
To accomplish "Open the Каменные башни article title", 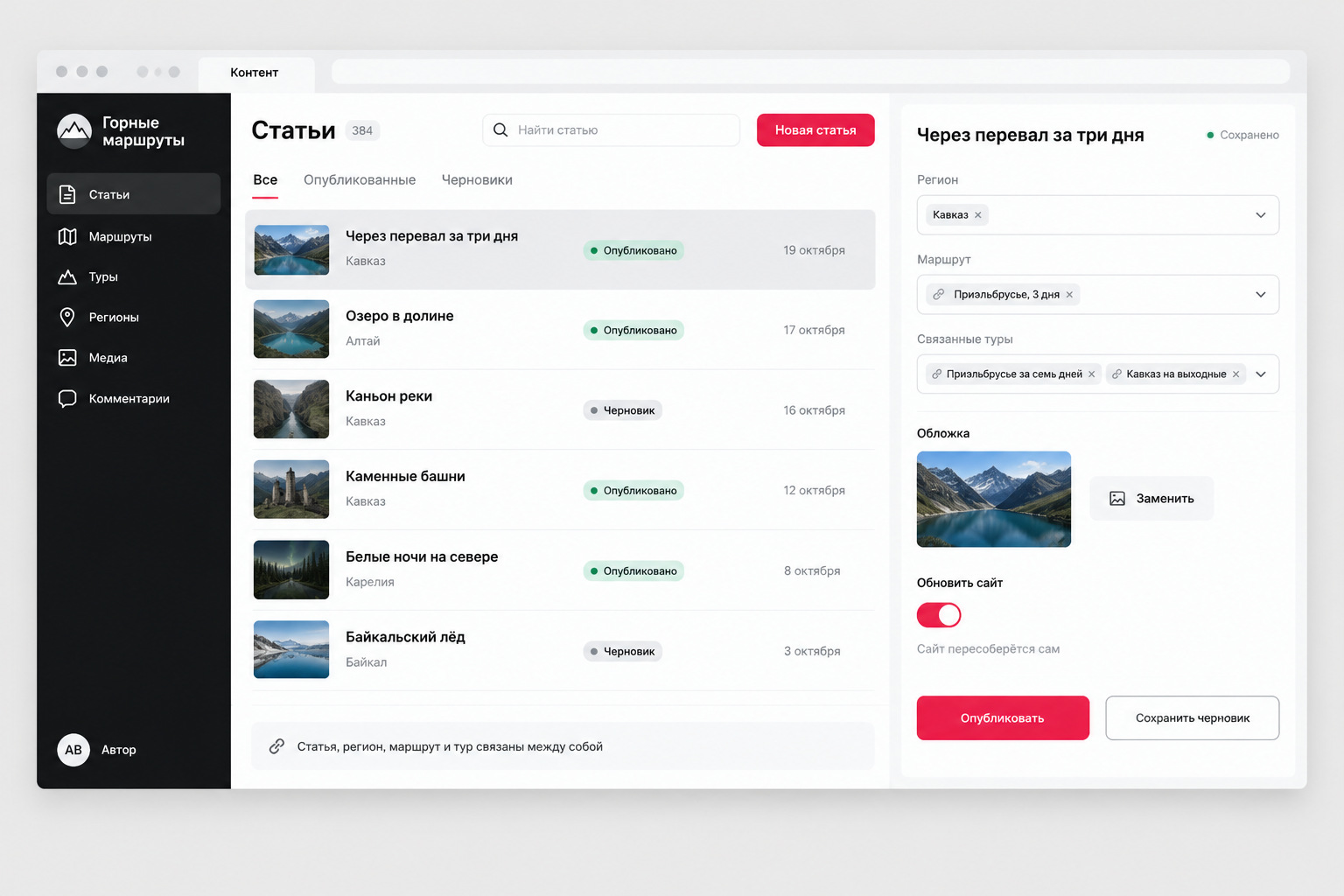I will click(x=405, y=477).
